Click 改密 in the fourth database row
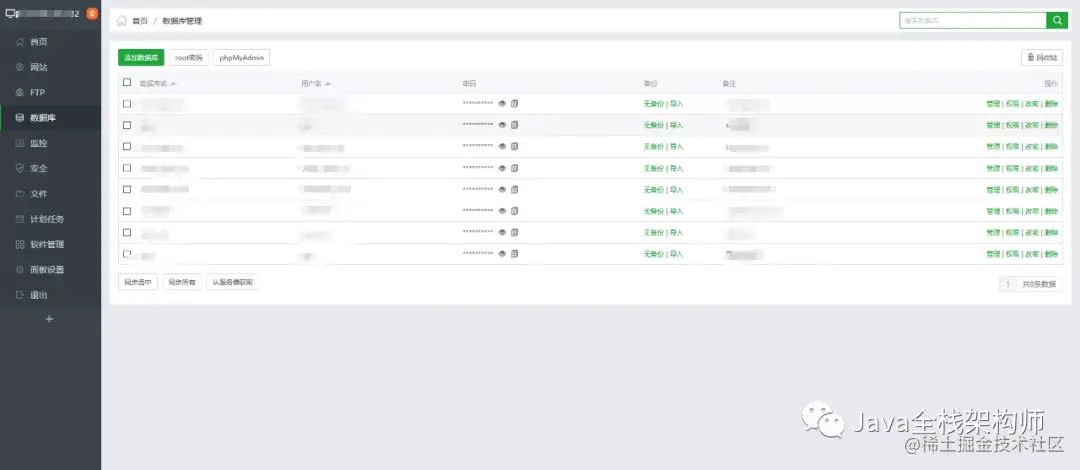The width and height of the screenshot is (1080, 470). 1031,168
